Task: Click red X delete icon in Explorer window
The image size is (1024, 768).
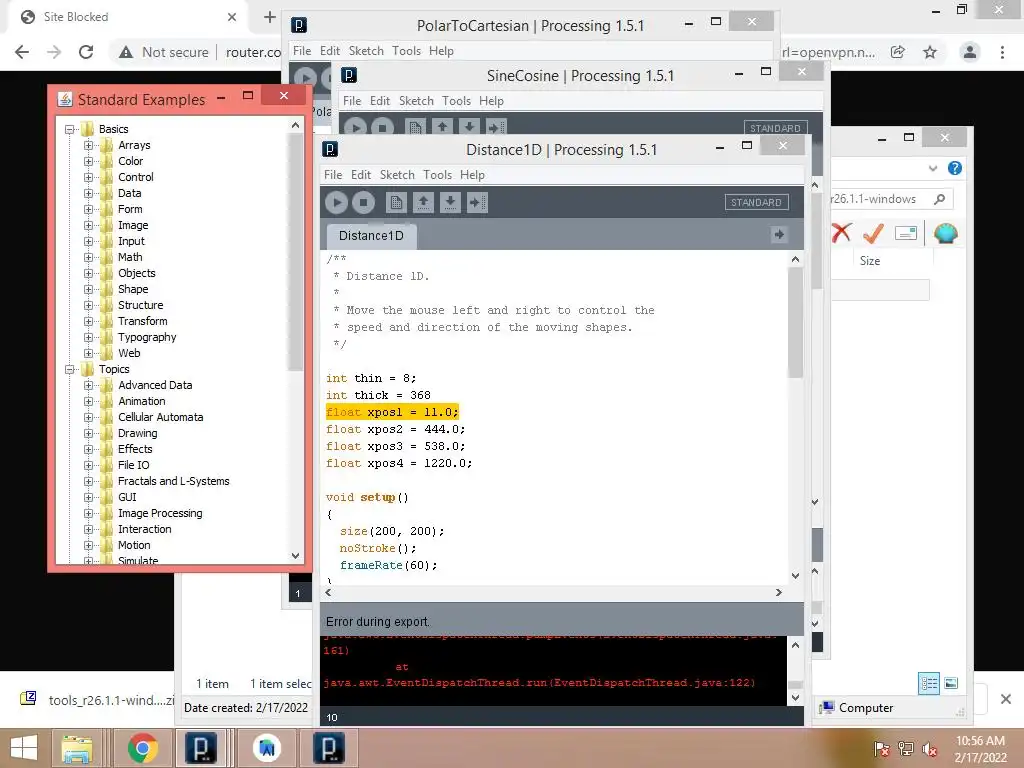Action: tap(842, 232)
